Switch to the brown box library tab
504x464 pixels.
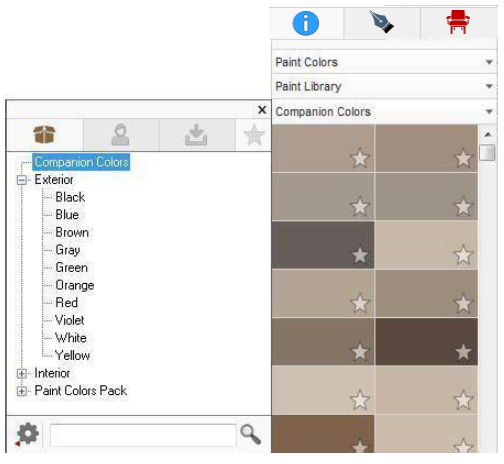tap(44, 134)
